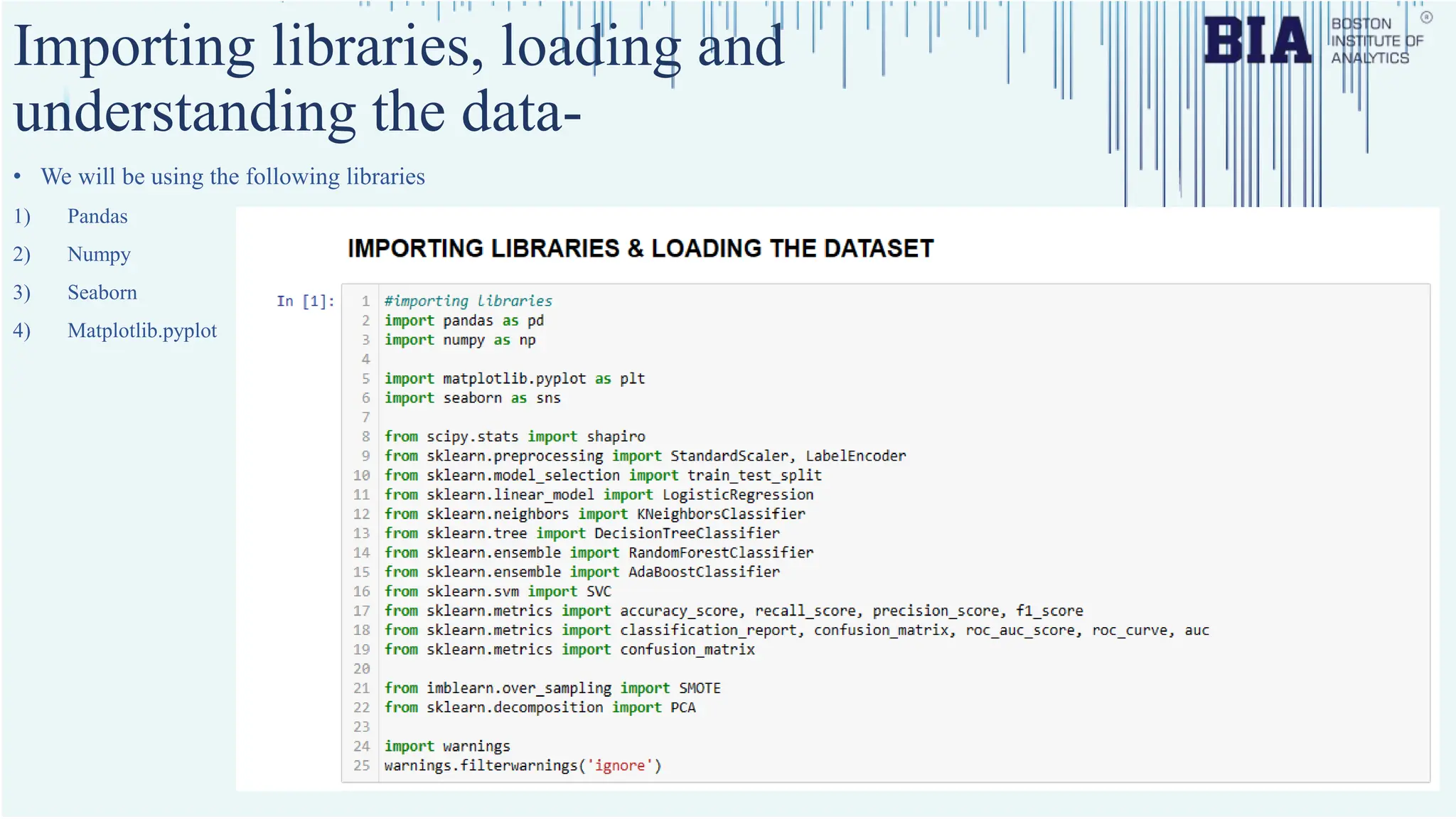Click the registered trademark symbol
Screen dimensions: 1456x819
(1425, 18)
